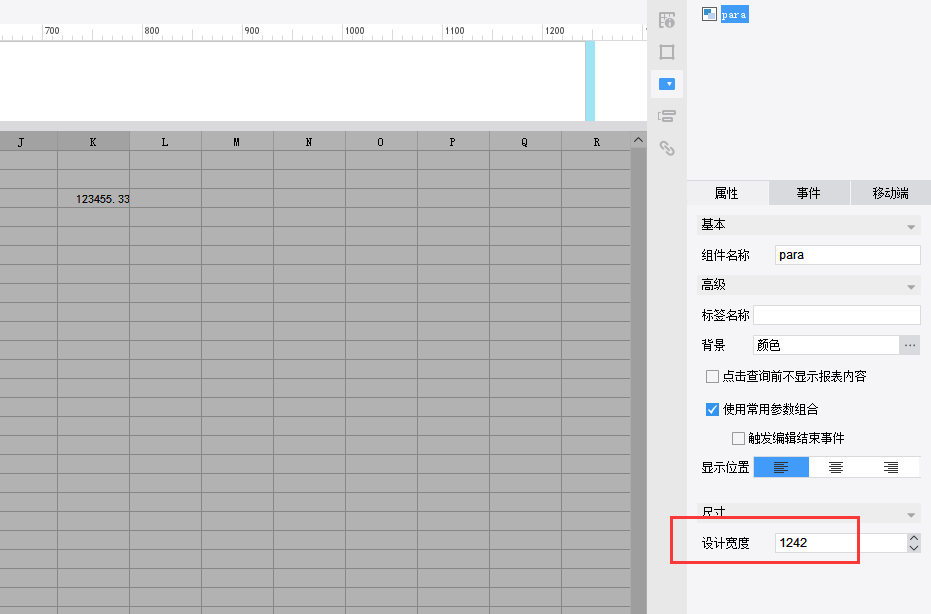Select column header K
This screenshot has width=931, height=614.
pos(93,142)
